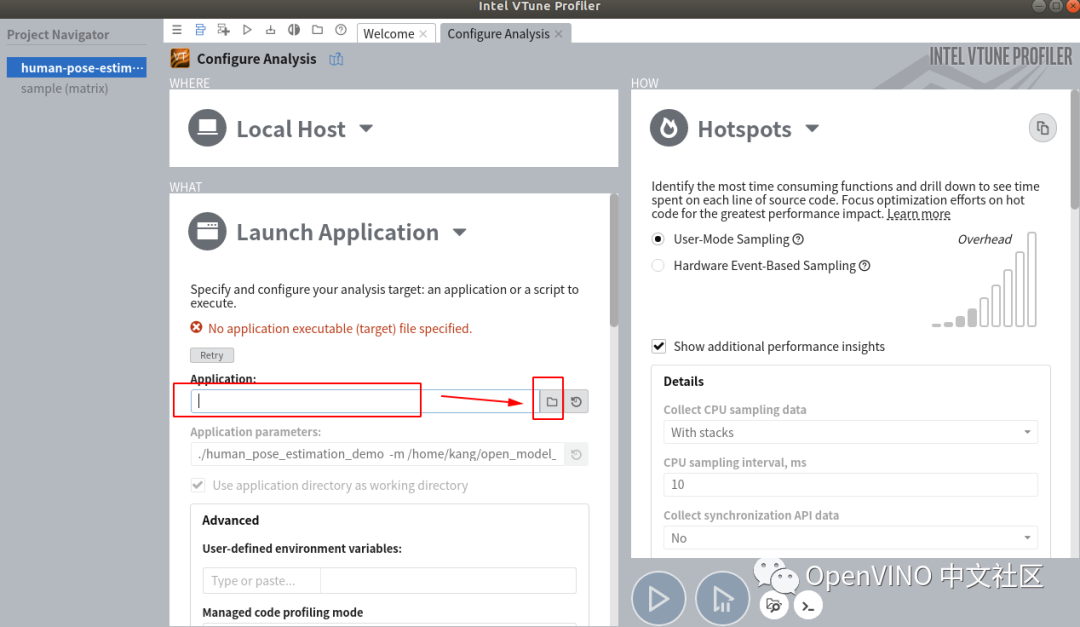Screen dimensions: 1080x627
Task: Click the Open Result folder icon in the toolbar
Action: point(318,30)
